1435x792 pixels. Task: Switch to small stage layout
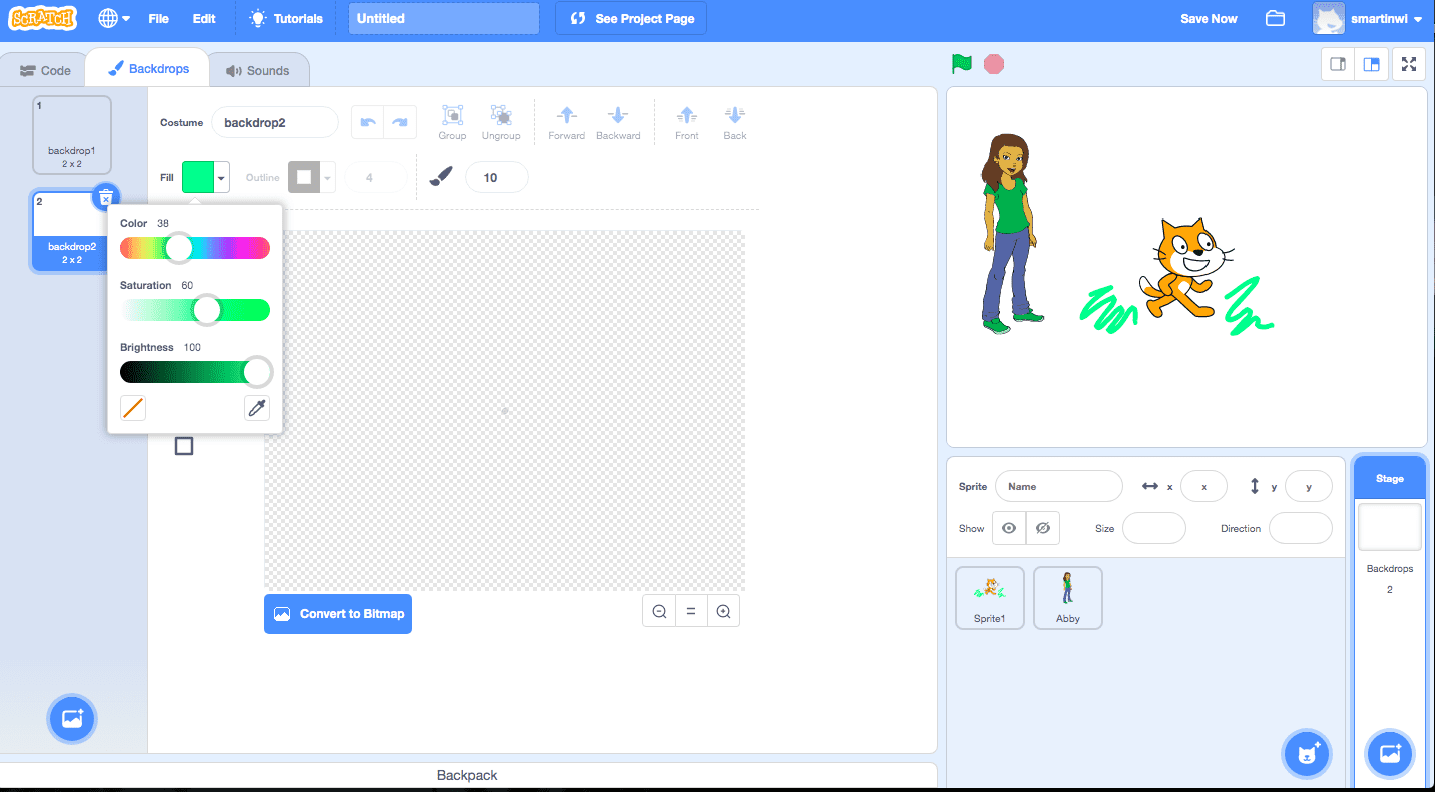coord(1337,64)
